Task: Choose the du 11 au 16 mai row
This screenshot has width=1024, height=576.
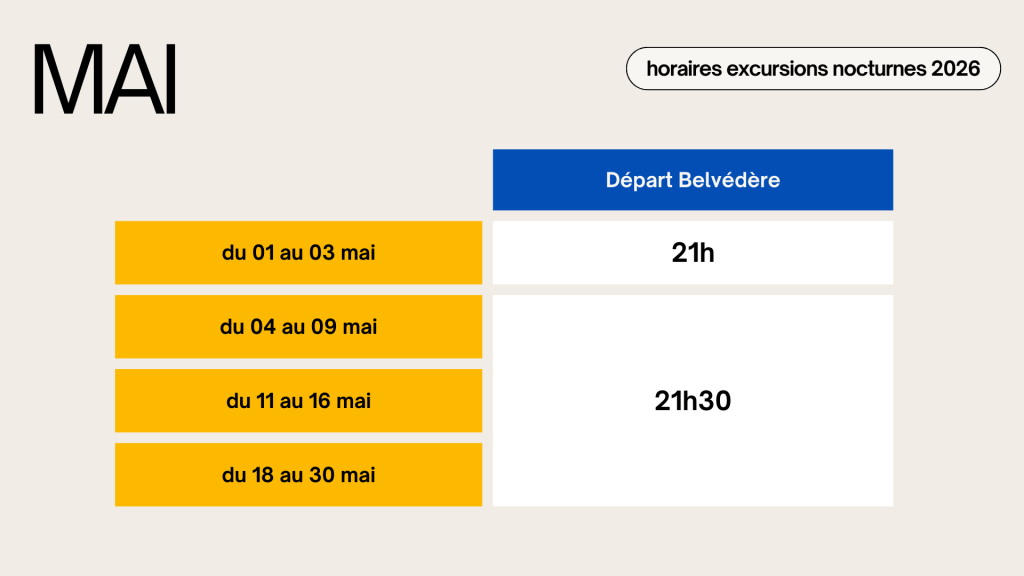Action: click(298, 401)
